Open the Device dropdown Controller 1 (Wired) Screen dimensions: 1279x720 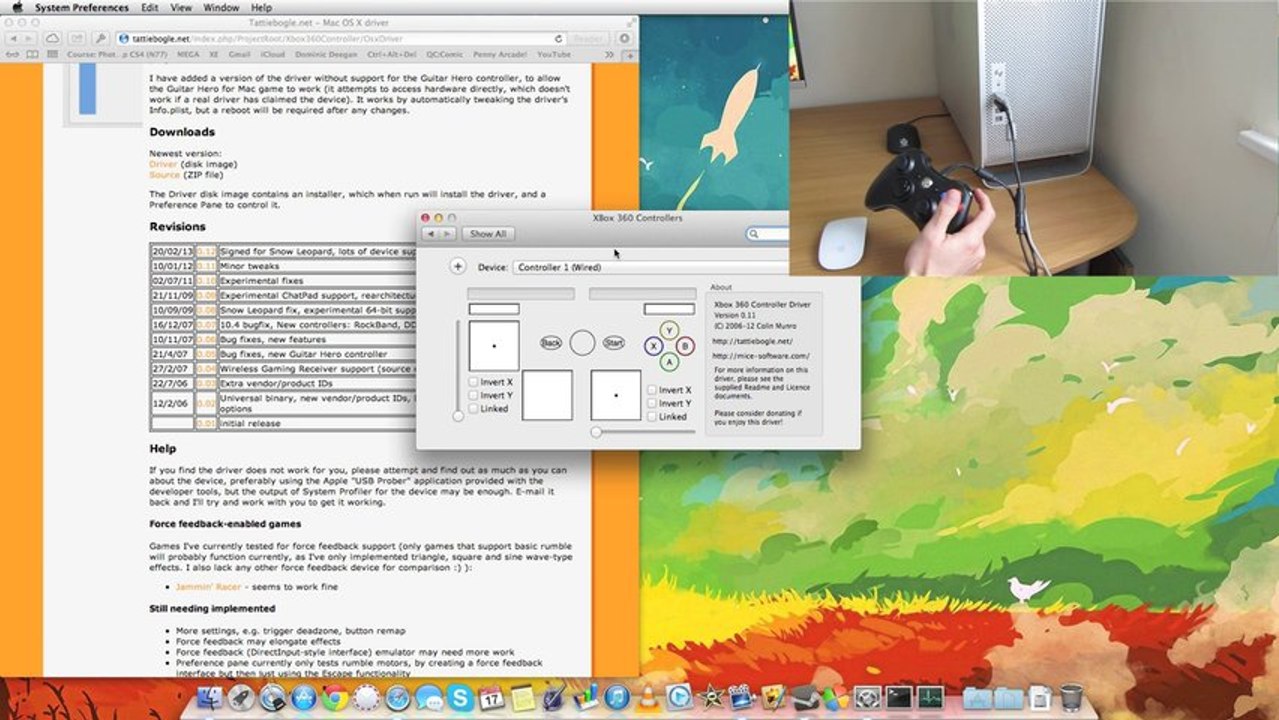click(650, 267)
